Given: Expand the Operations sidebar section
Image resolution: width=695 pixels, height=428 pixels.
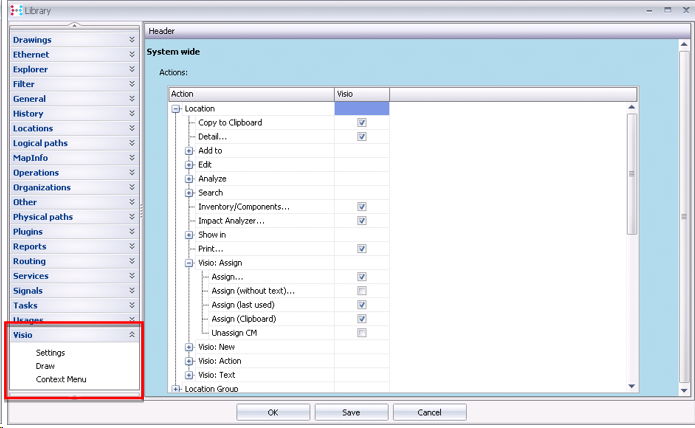Looking at the screenshot, I should tap(74, 173).
